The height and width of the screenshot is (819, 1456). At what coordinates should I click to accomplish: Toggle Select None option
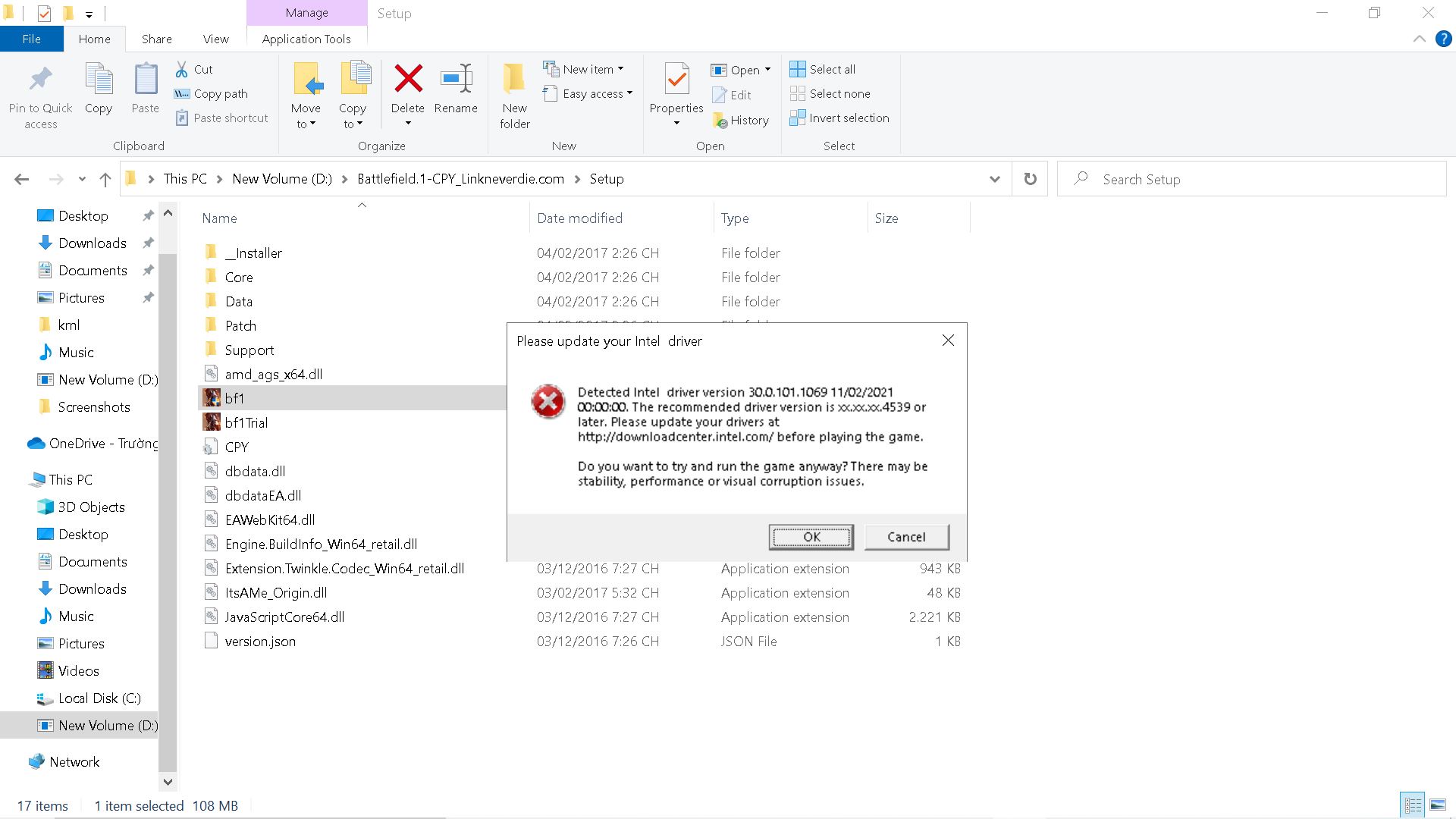pos(839,93)
